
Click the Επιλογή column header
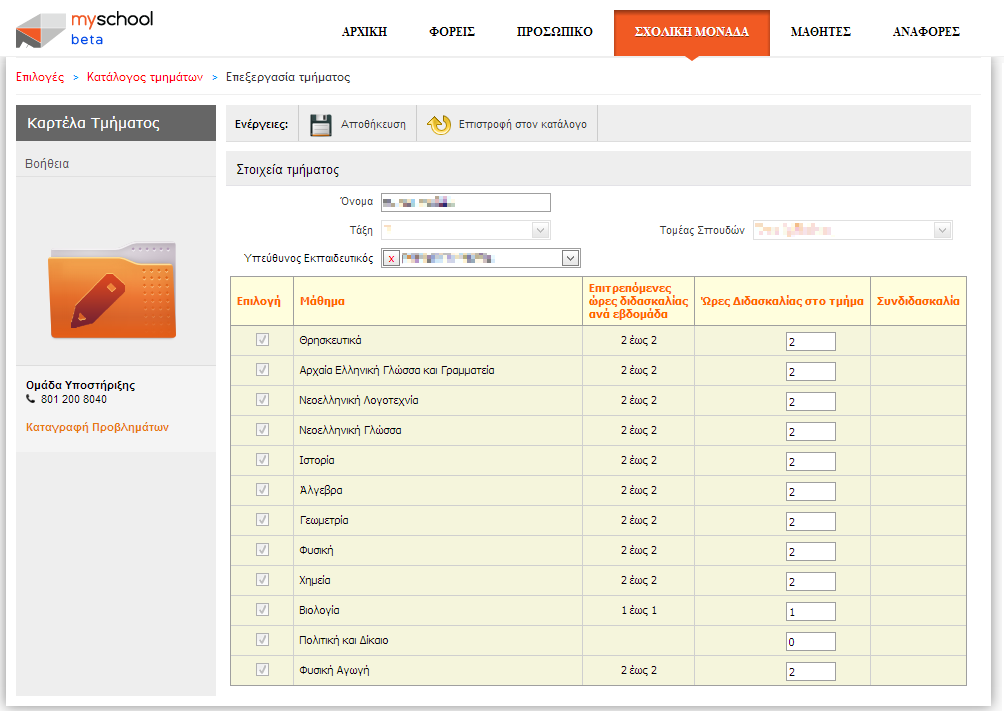point(261,301)
